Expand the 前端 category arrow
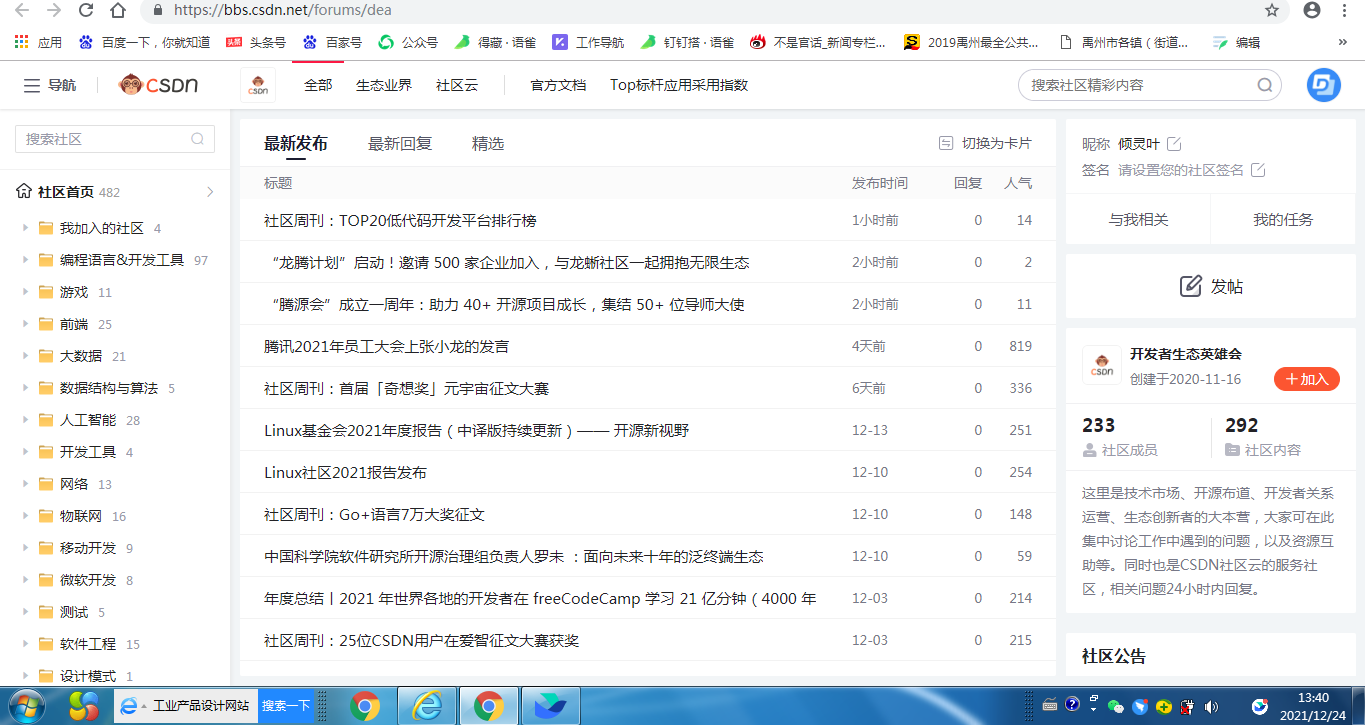This screenshot has width=1365, height=725. click(x=25, y=324)
